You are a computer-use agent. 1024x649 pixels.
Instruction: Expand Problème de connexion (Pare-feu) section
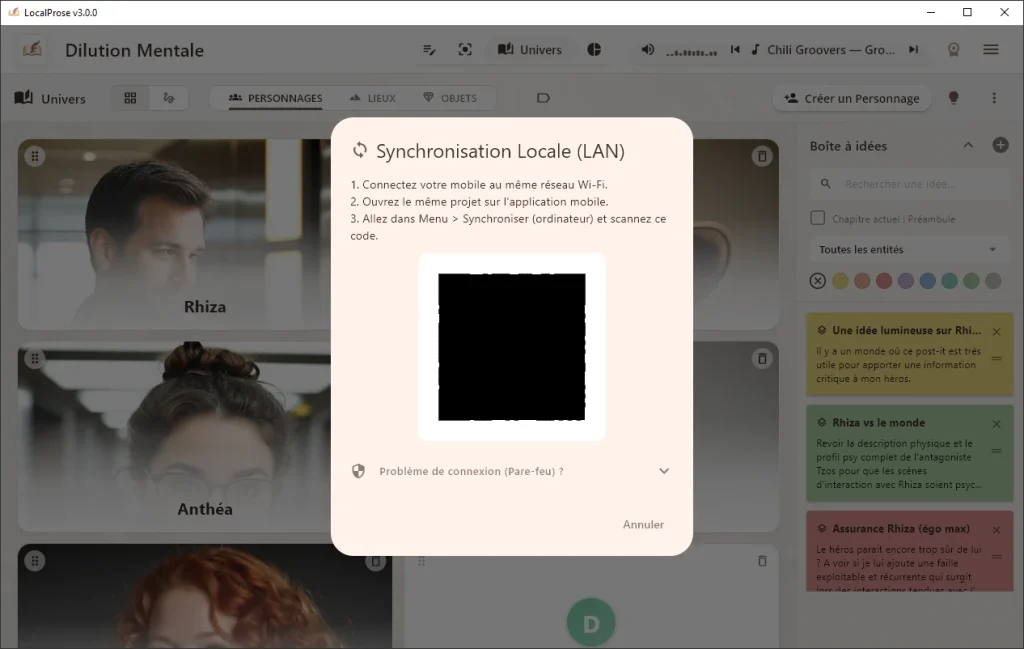coord(511,471)
